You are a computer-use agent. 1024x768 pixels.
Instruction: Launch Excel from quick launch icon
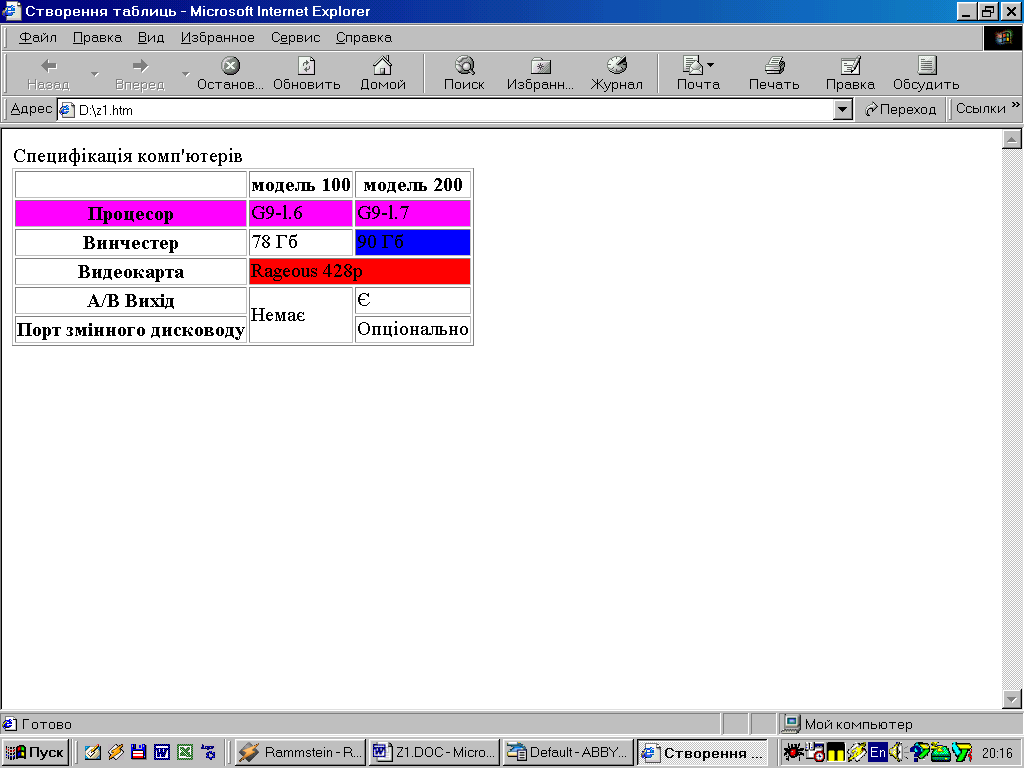[185, 752]
